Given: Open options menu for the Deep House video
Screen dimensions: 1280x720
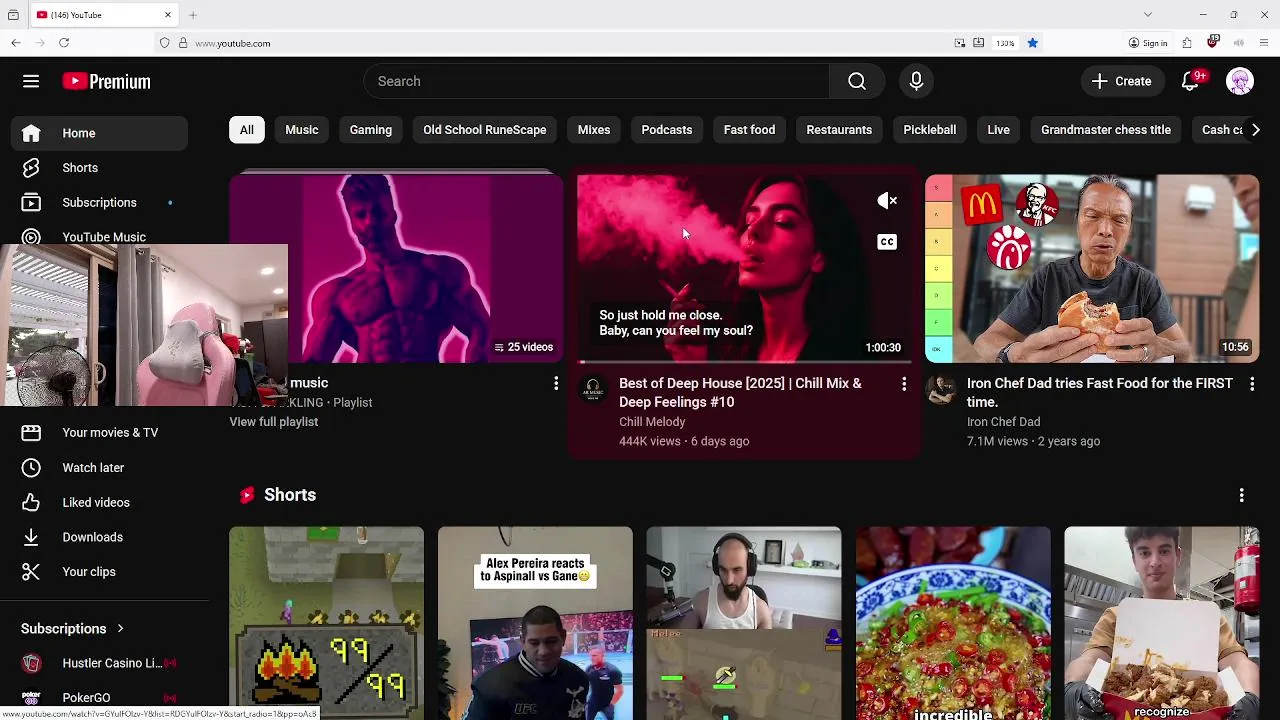Looking at the screenshot, I should click(x=904, y=384).
